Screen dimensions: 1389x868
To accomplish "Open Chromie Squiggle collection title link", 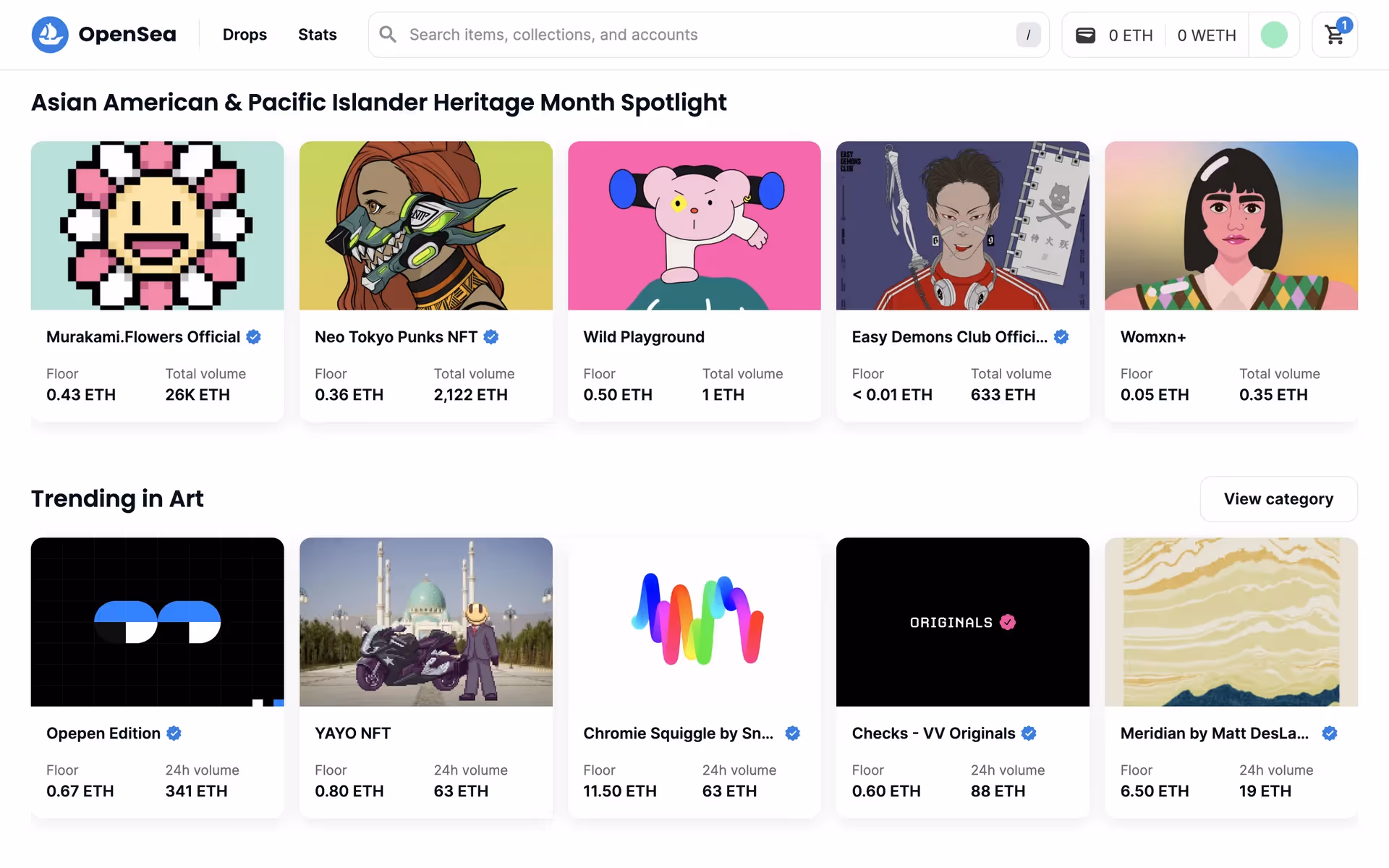I will [678, 733].
